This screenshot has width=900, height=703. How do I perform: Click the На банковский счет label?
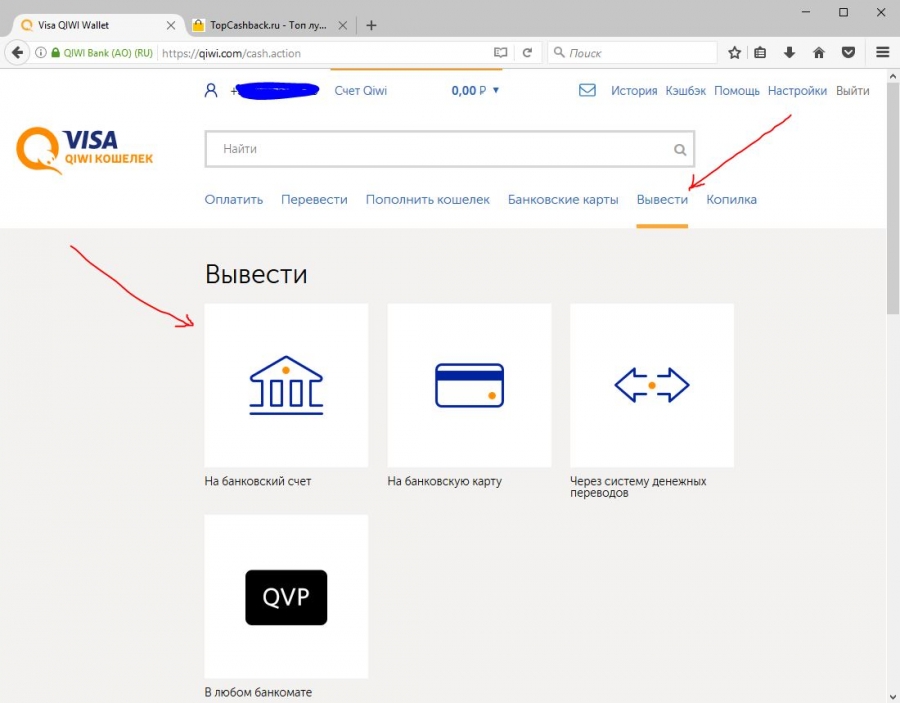click(258, 481)
